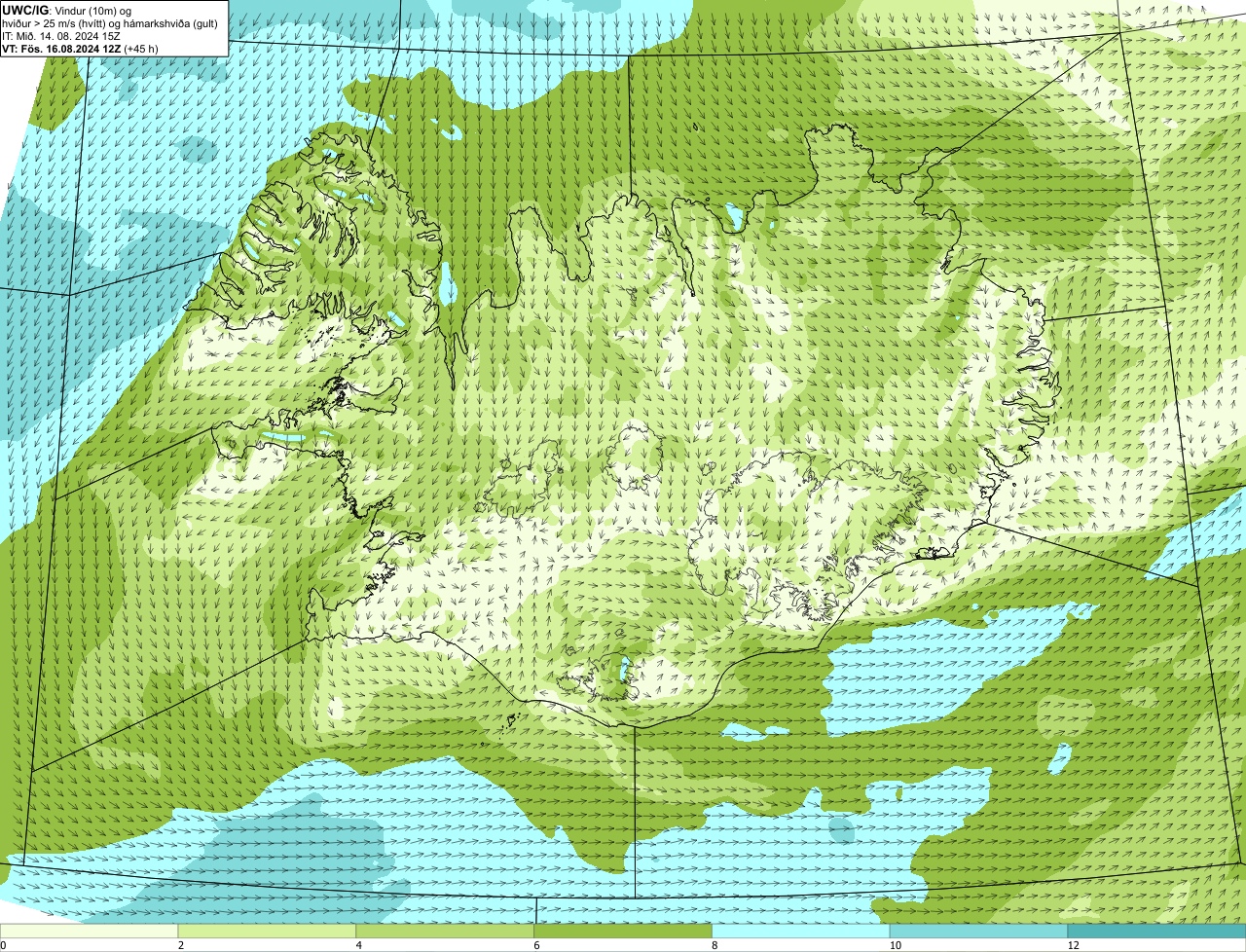The image size is (1246, 952).
Task: Click legend scale label "12"
Action: [1073, 945]
